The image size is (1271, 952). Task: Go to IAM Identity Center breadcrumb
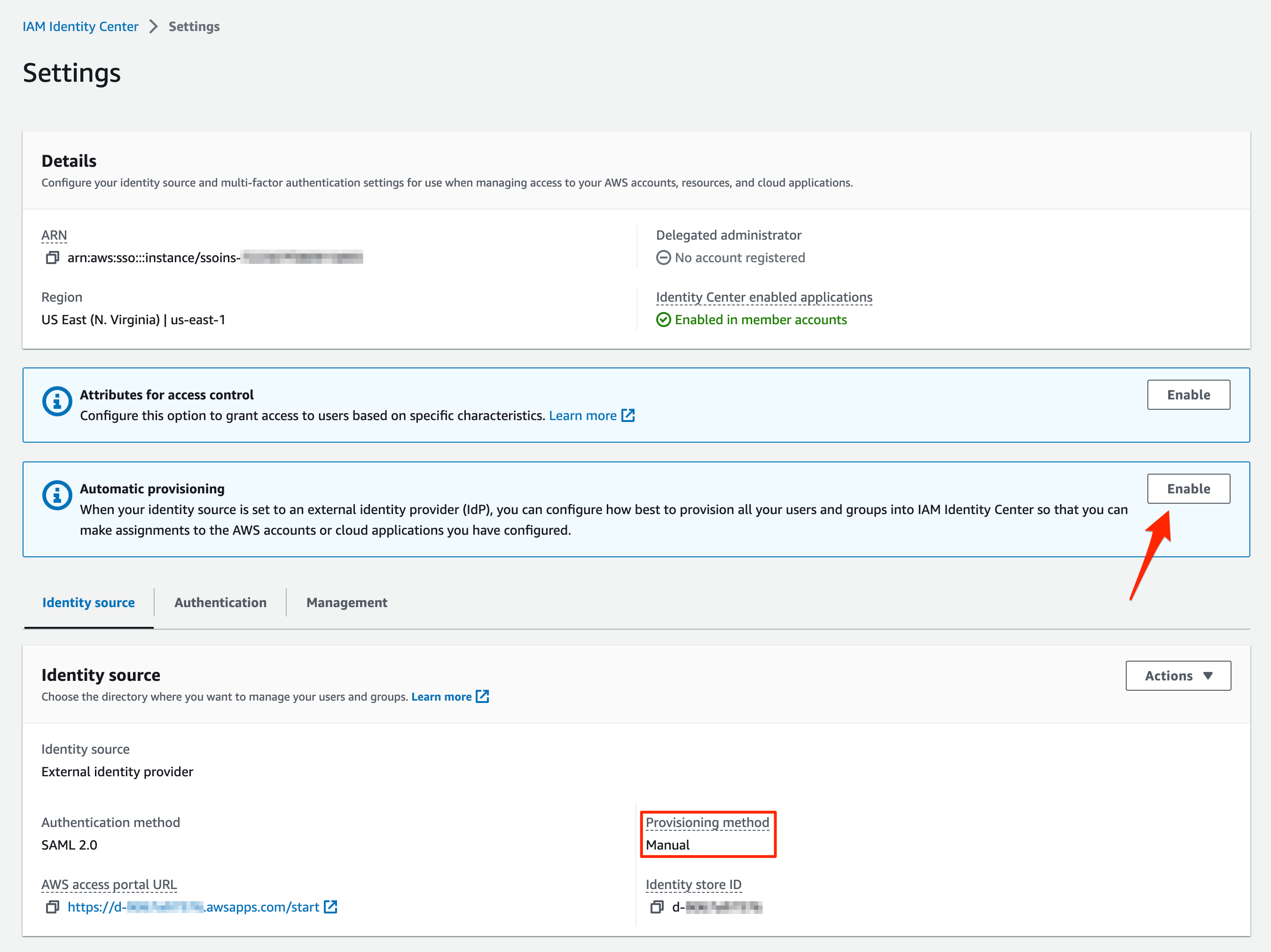tap(80, 26)
